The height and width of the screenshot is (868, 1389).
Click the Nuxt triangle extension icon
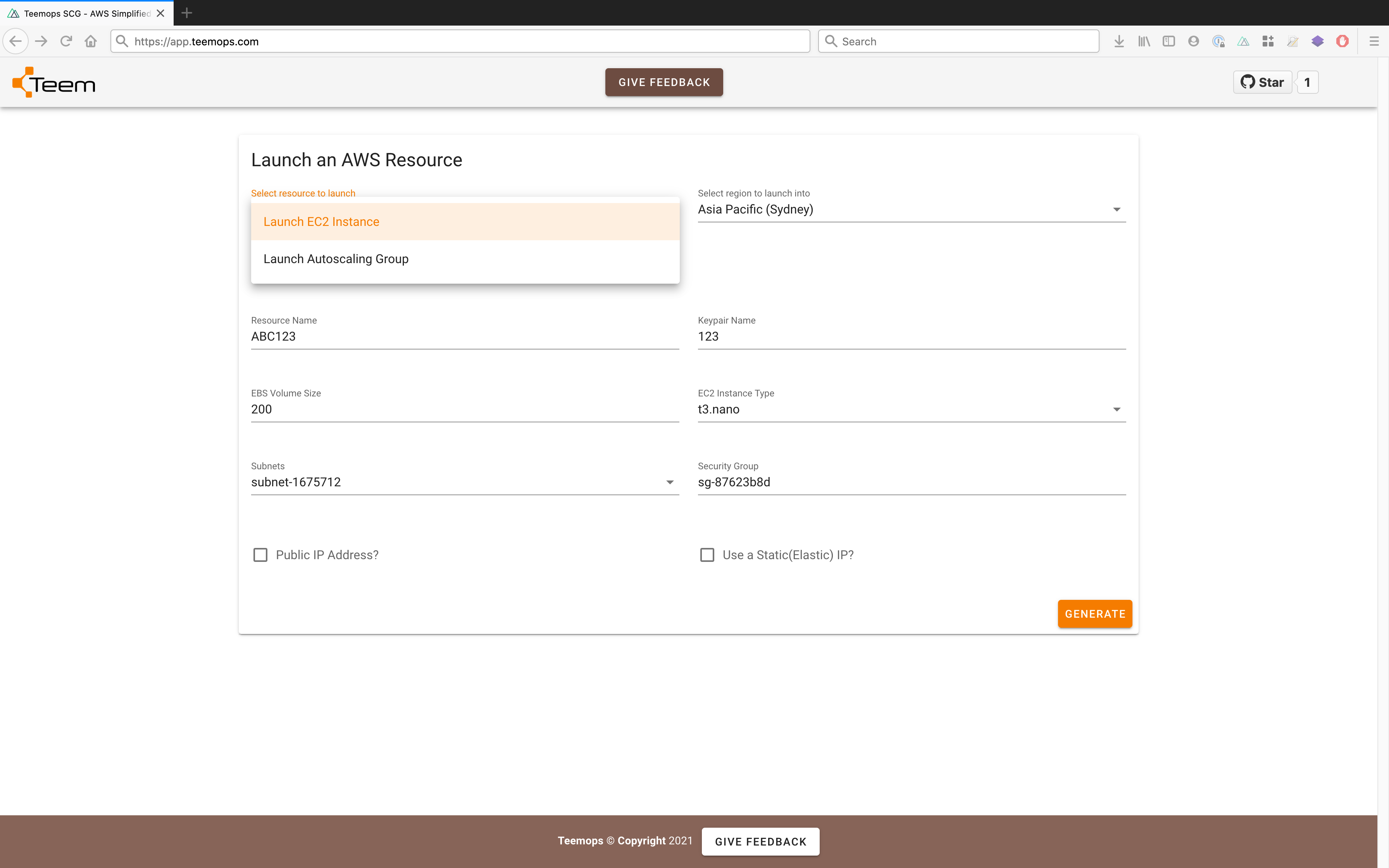click(1243, 41)
